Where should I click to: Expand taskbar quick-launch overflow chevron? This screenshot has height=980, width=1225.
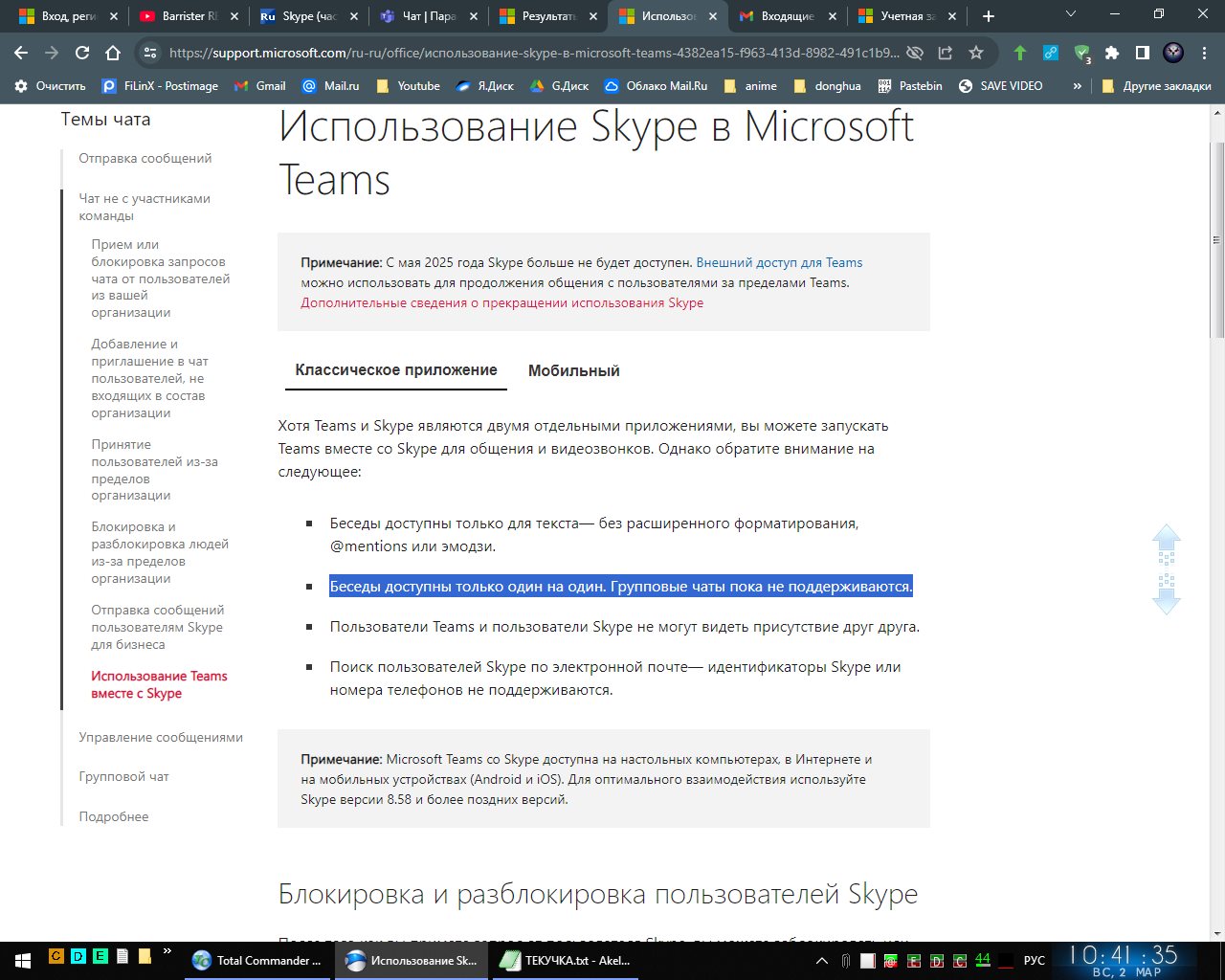click(167, 951)
